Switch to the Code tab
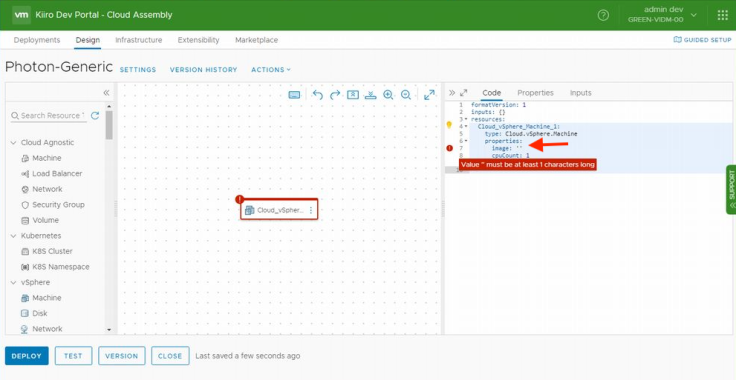Screen dimensions: 736x380 pos(491,93)
